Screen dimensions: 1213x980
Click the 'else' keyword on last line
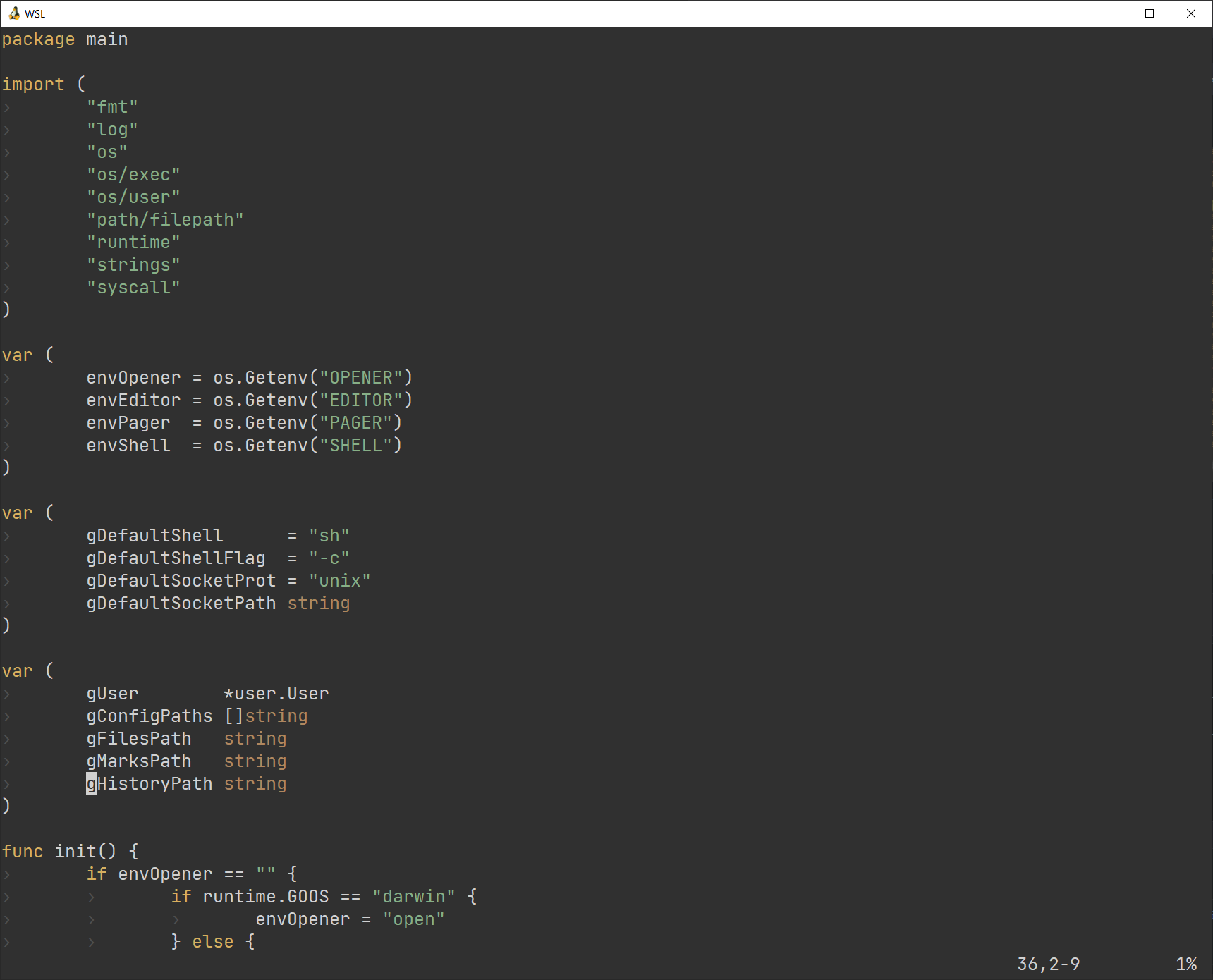coord(213,942)
